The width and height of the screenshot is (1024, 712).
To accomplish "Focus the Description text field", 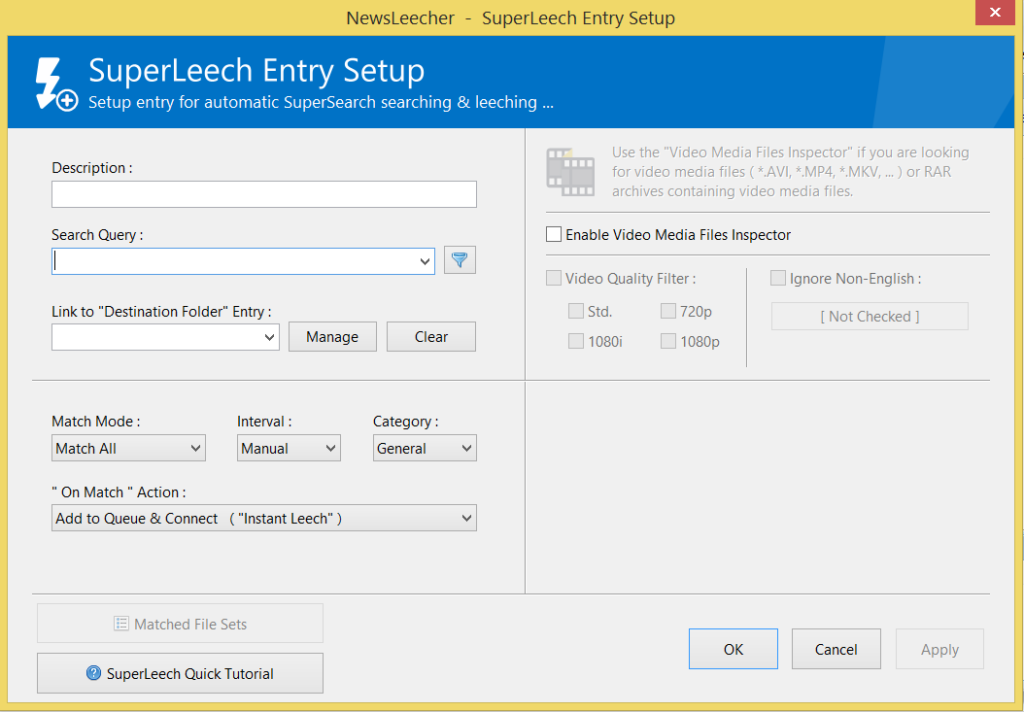I will coord(264,194).
